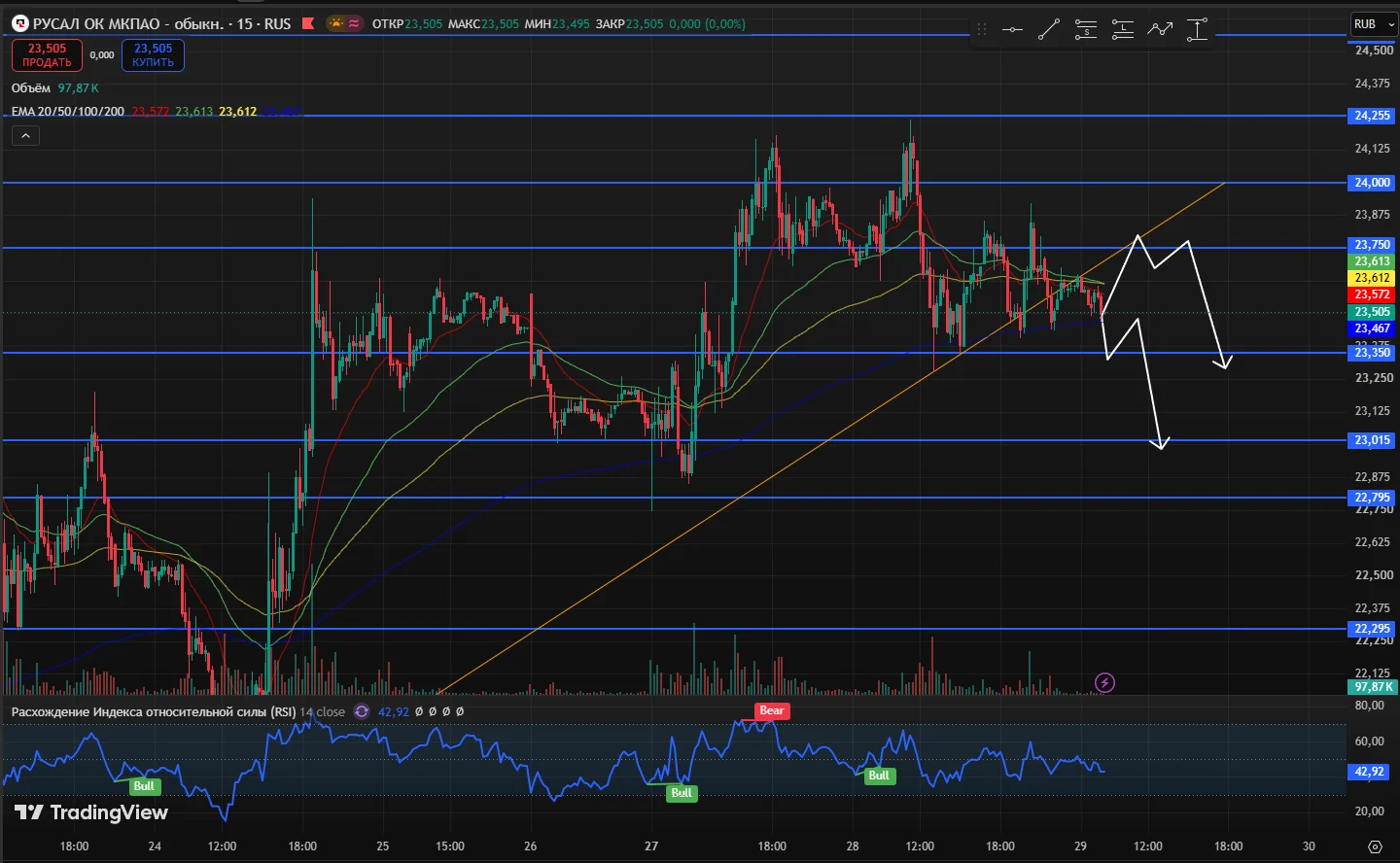Click the МИН low price value

(x=571, y=23)
